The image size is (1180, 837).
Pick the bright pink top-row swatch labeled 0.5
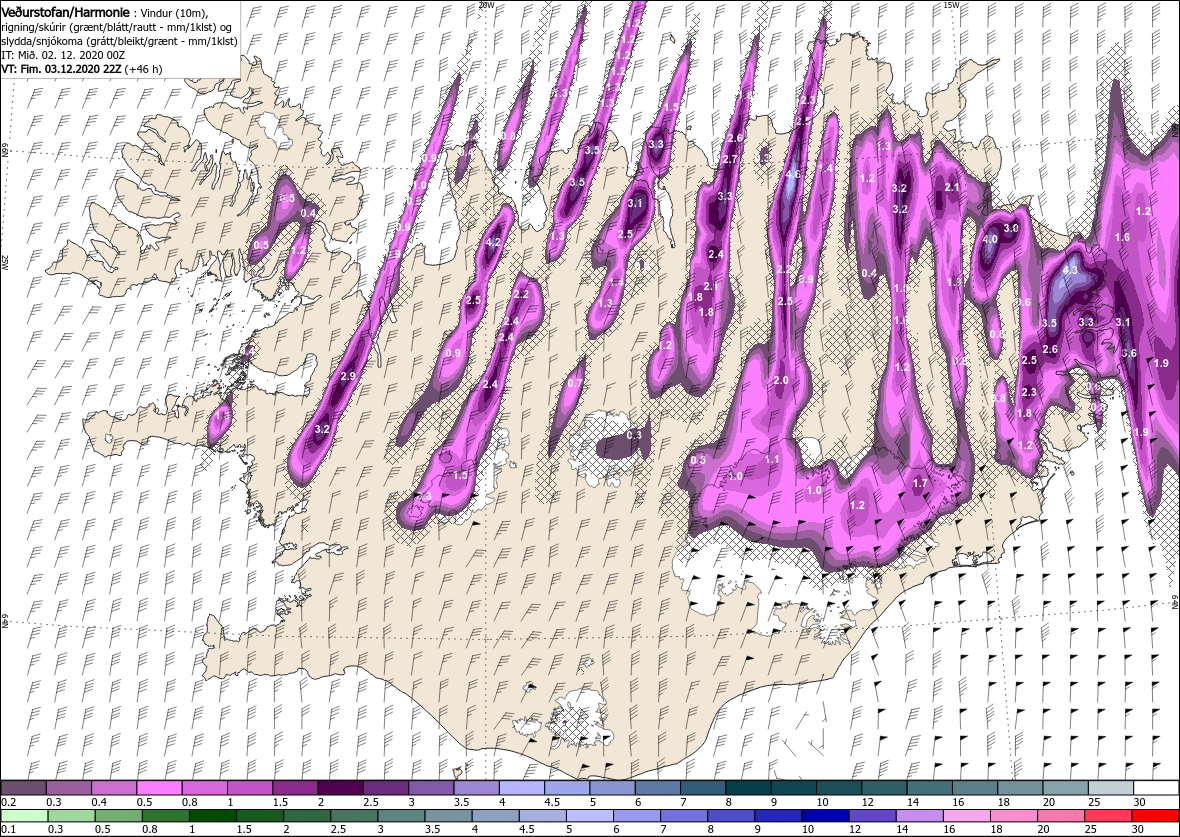click(x=160, y=788)
